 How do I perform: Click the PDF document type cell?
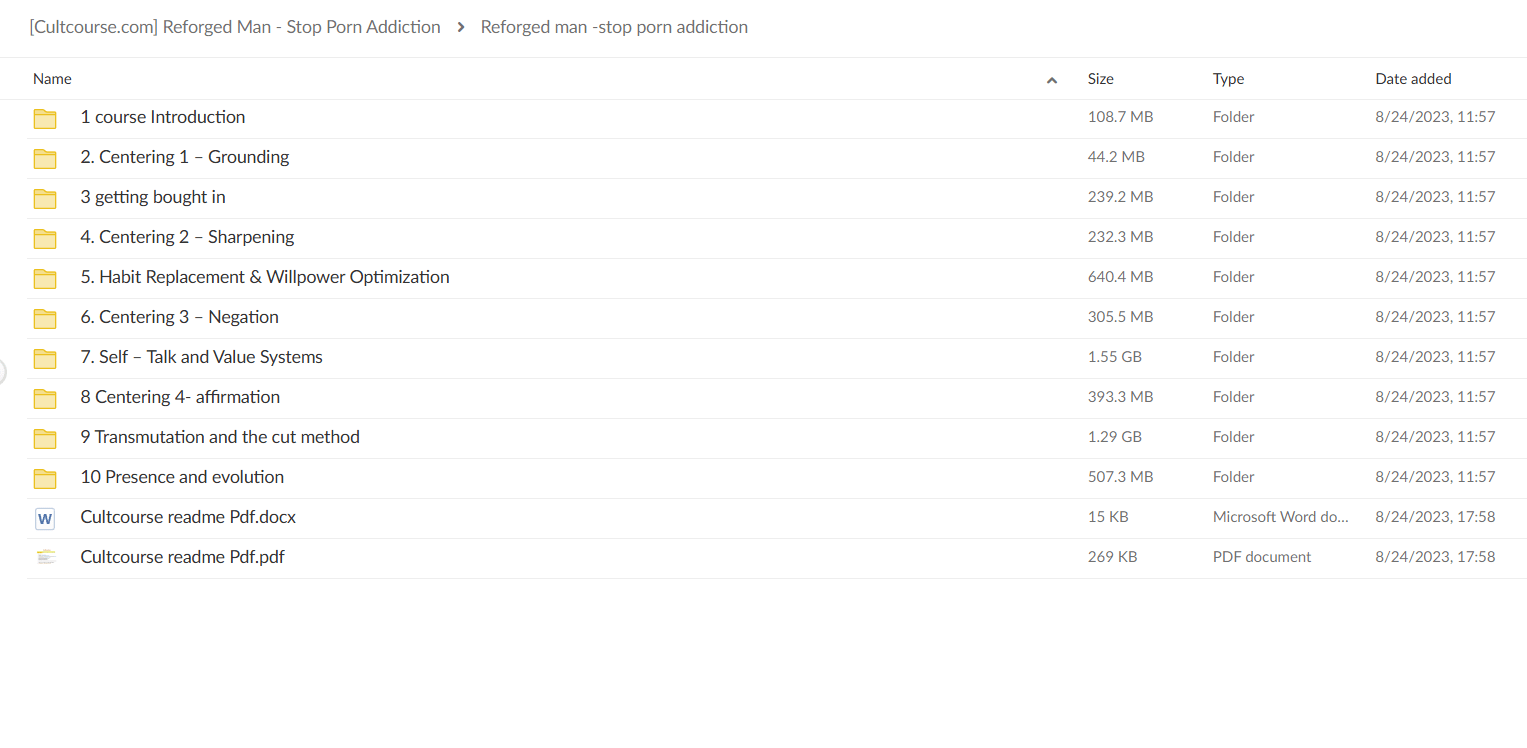[1262, 557]
